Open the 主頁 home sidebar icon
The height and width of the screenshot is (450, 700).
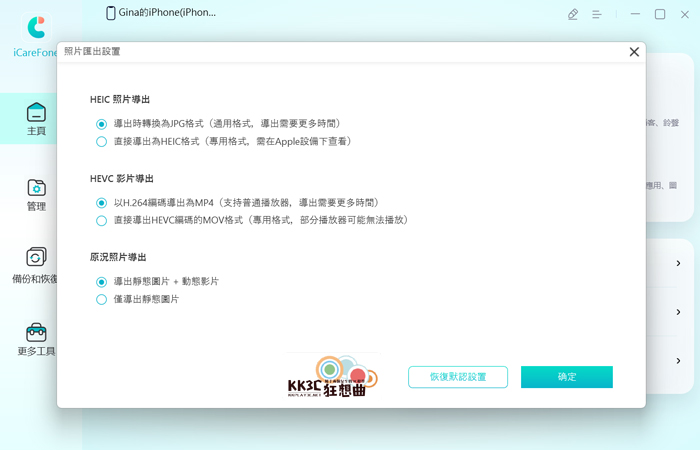point(36,112)
